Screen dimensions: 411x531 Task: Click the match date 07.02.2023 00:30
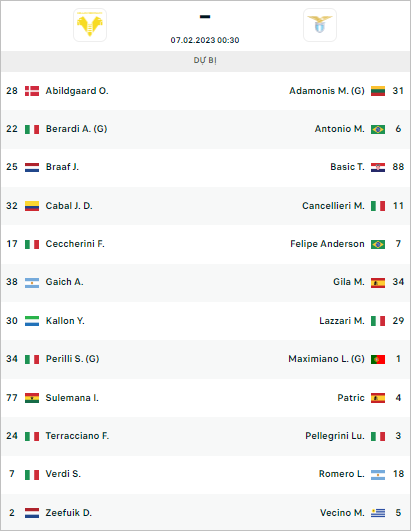coord(205,40)
